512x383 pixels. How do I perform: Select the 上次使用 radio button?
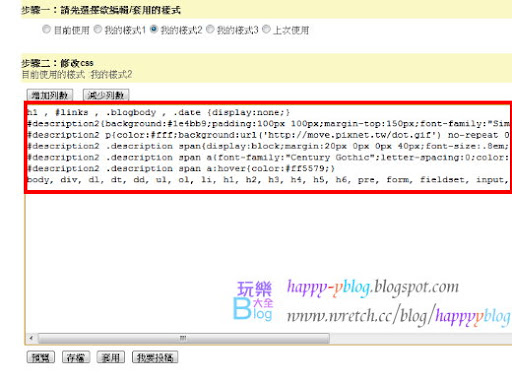[x=266, y=29]
